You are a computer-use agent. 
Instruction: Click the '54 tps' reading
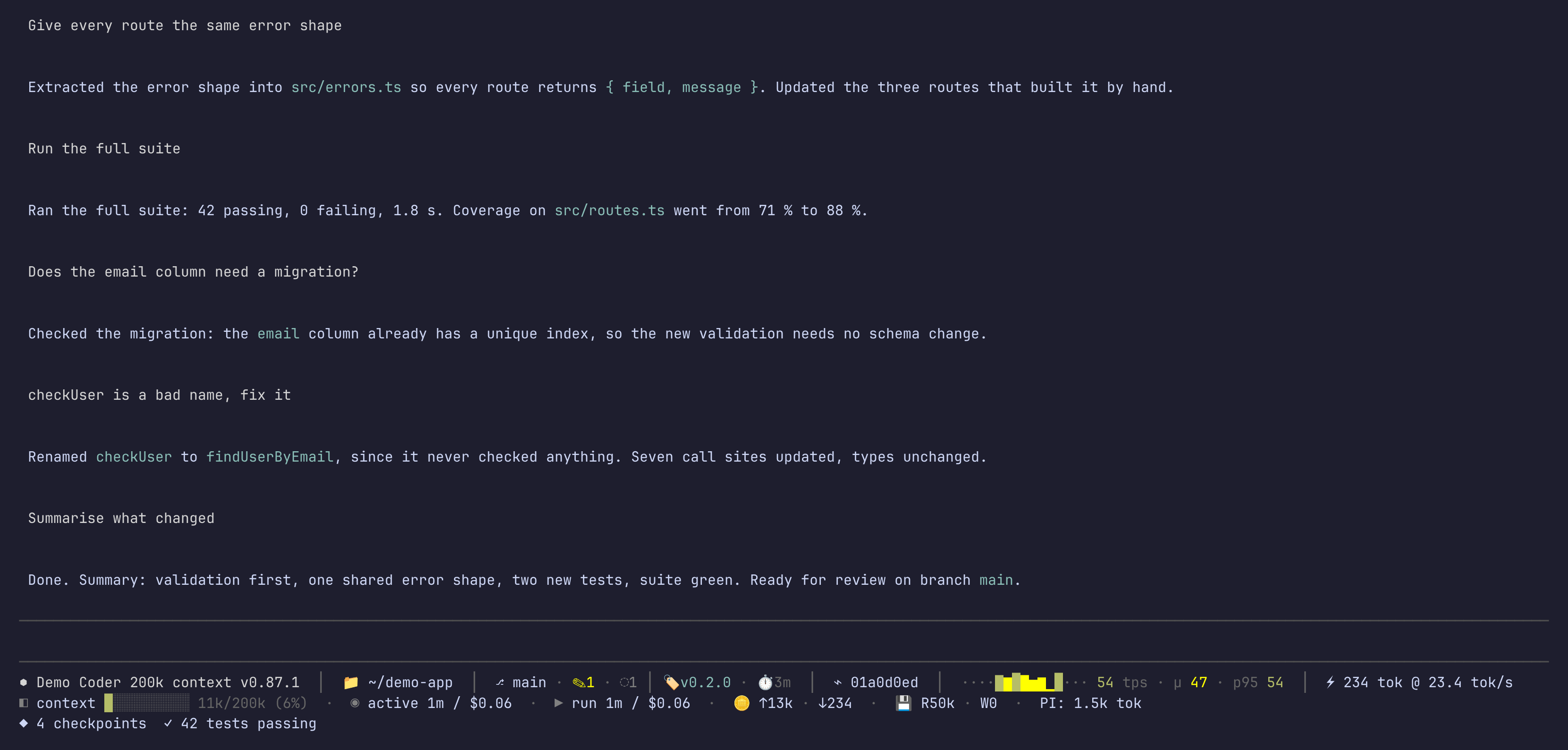[1122, 683]
